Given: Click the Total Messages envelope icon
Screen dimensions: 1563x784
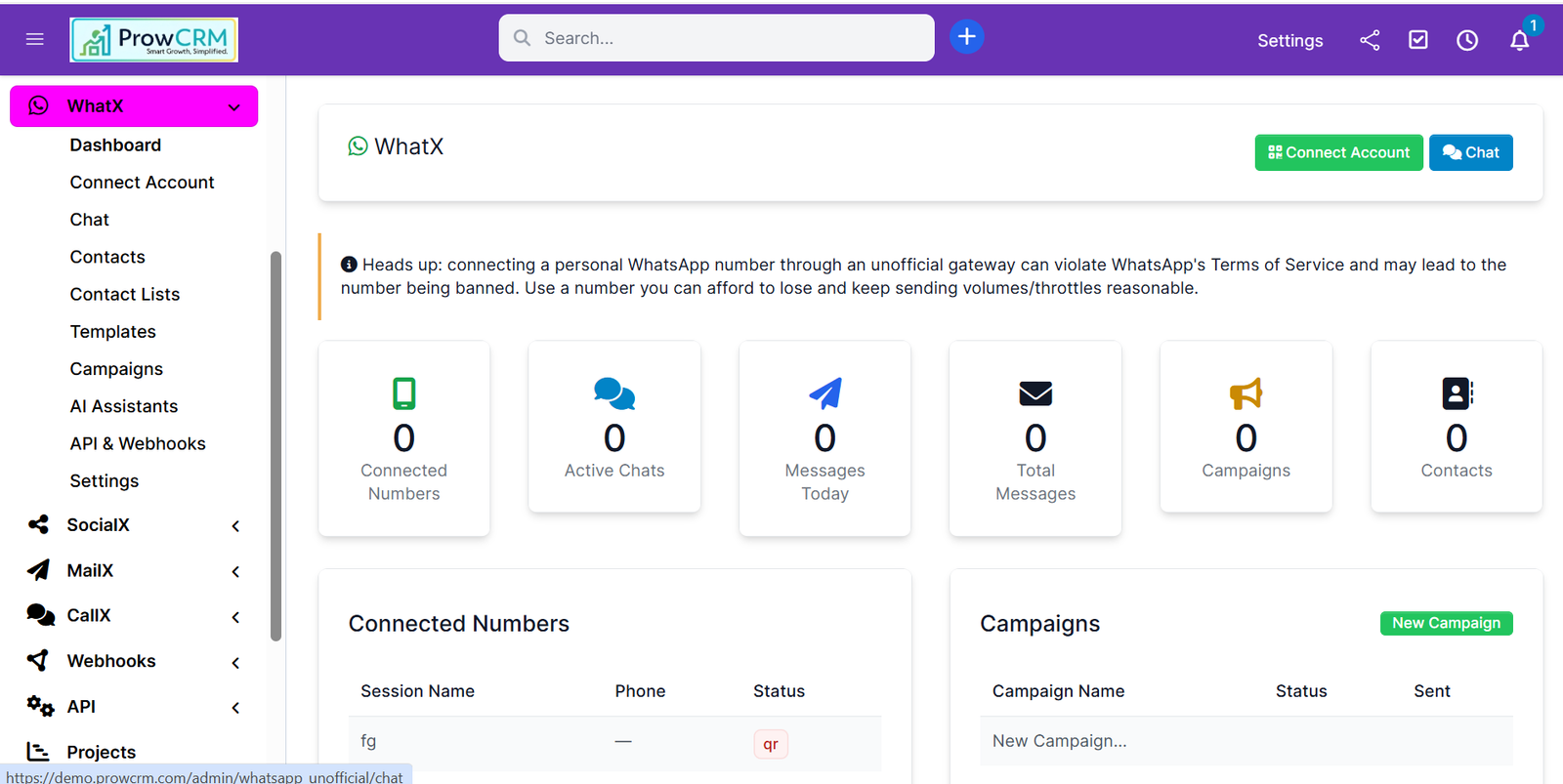Looking at the screenshot, I should coord(1035,393).
